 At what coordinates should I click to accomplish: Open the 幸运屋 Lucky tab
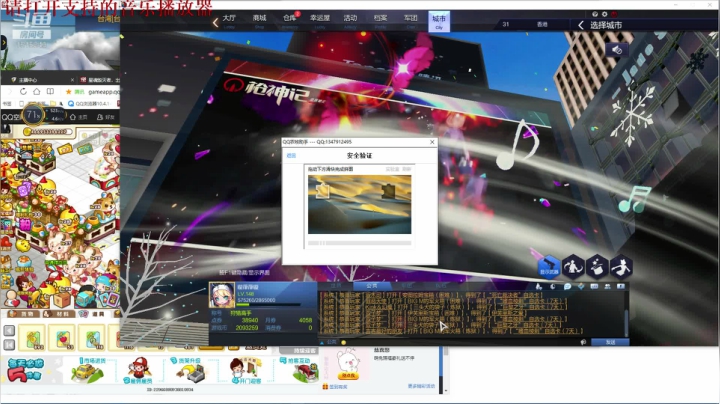pyautogui.click(x=320, y=20)
